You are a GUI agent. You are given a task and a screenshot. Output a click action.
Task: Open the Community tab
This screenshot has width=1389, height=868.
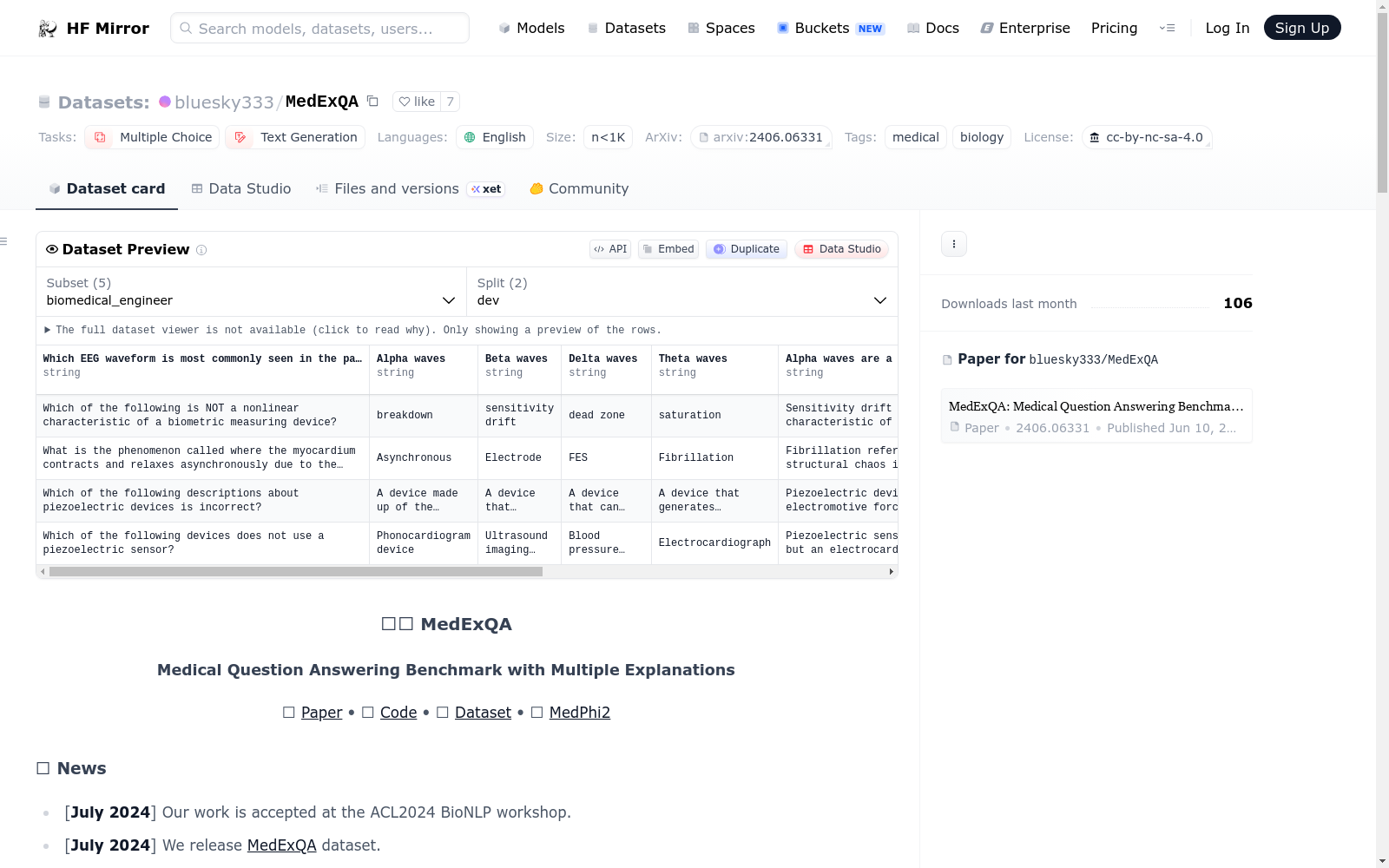click(579, 188)
